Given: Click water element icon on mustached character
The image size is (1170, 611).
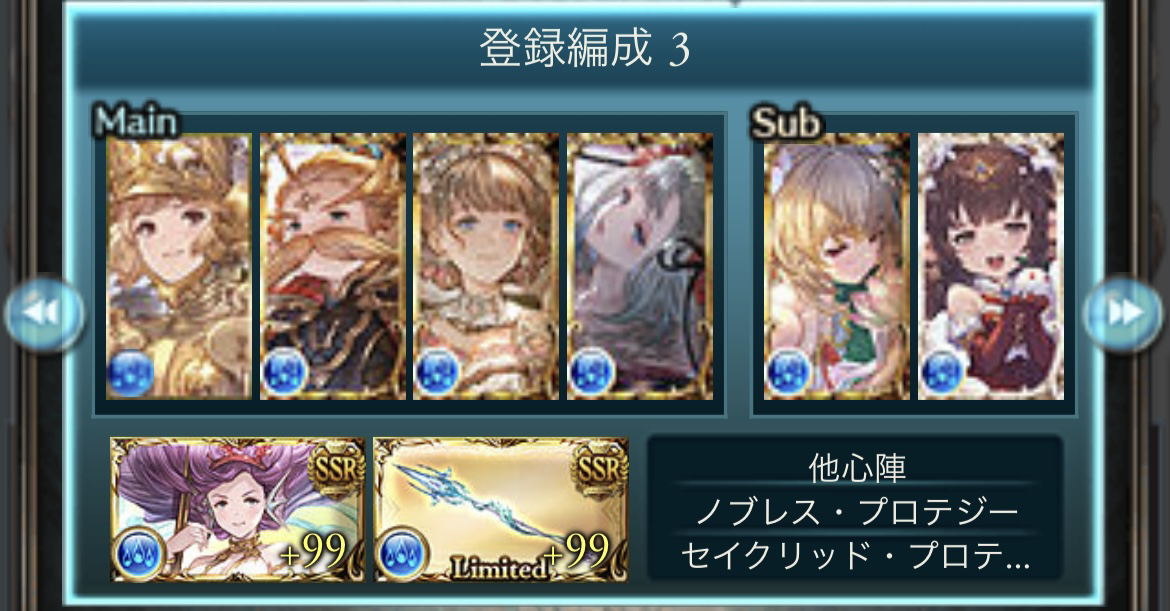Looking at the screenshot, I should [284, 372].
